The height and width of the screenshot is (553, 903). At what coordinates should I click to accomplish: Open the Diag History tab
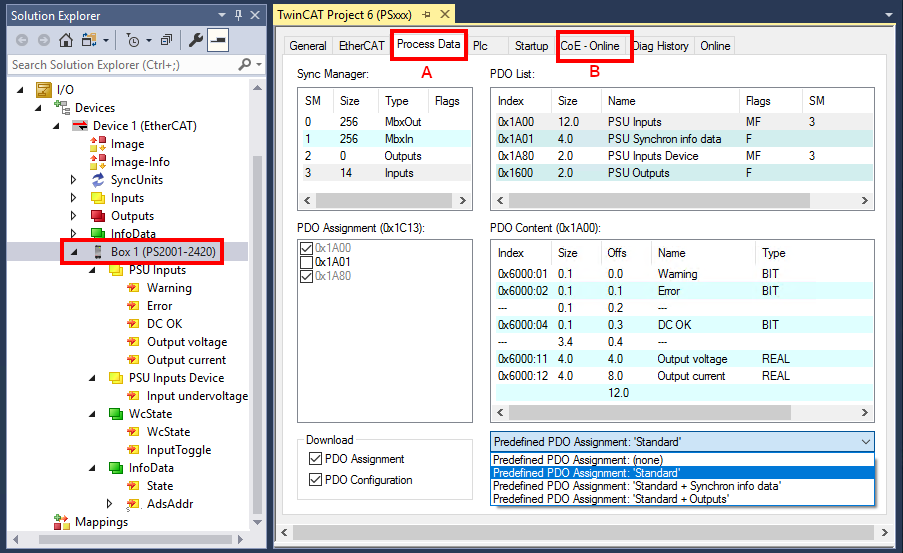(x=661, y=46)
